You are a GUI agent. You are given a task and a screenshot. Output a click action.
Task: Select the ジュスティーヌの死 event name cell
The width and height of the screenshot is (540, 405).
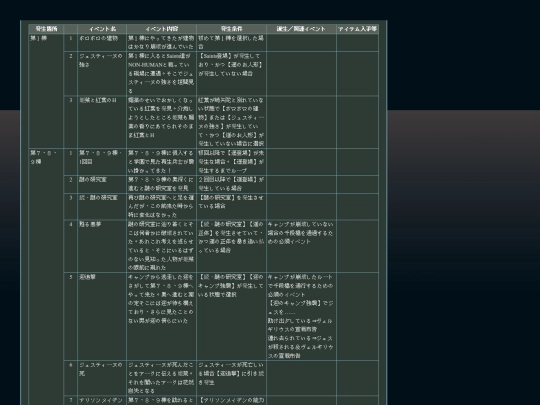(x=102, y=378)
